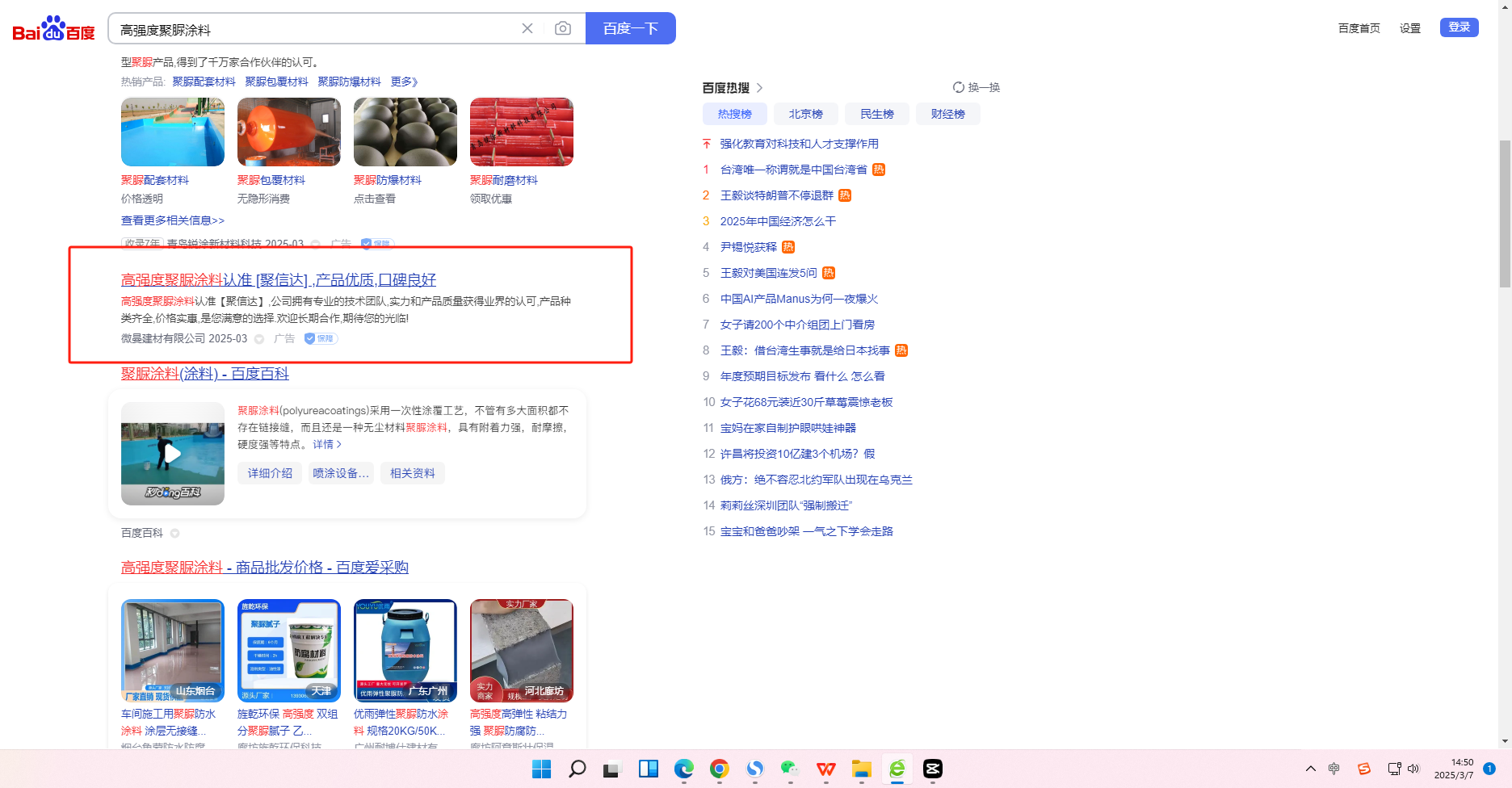Image resolution: width=1512 pixels, height=788 pixels.
Task: Open WeChat from the taskbar
Action: click(x=790, y=769)
